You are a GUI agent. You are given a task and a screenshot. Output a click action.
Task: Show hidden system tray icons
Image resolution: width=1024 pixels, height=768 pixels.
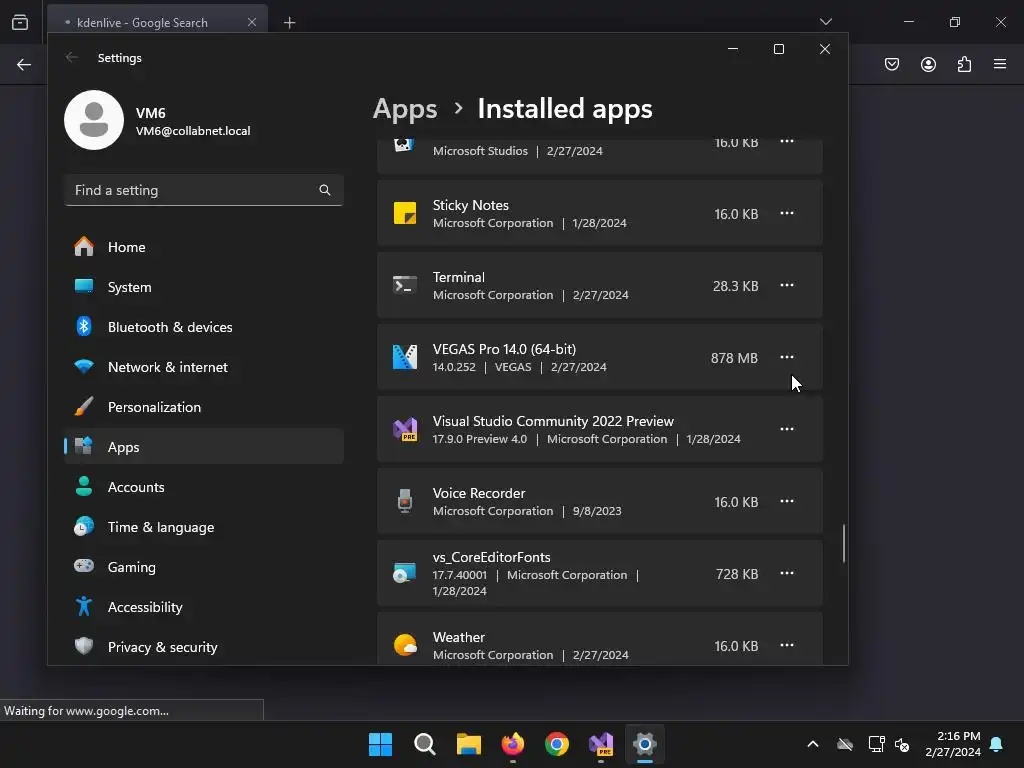(813, 744)
